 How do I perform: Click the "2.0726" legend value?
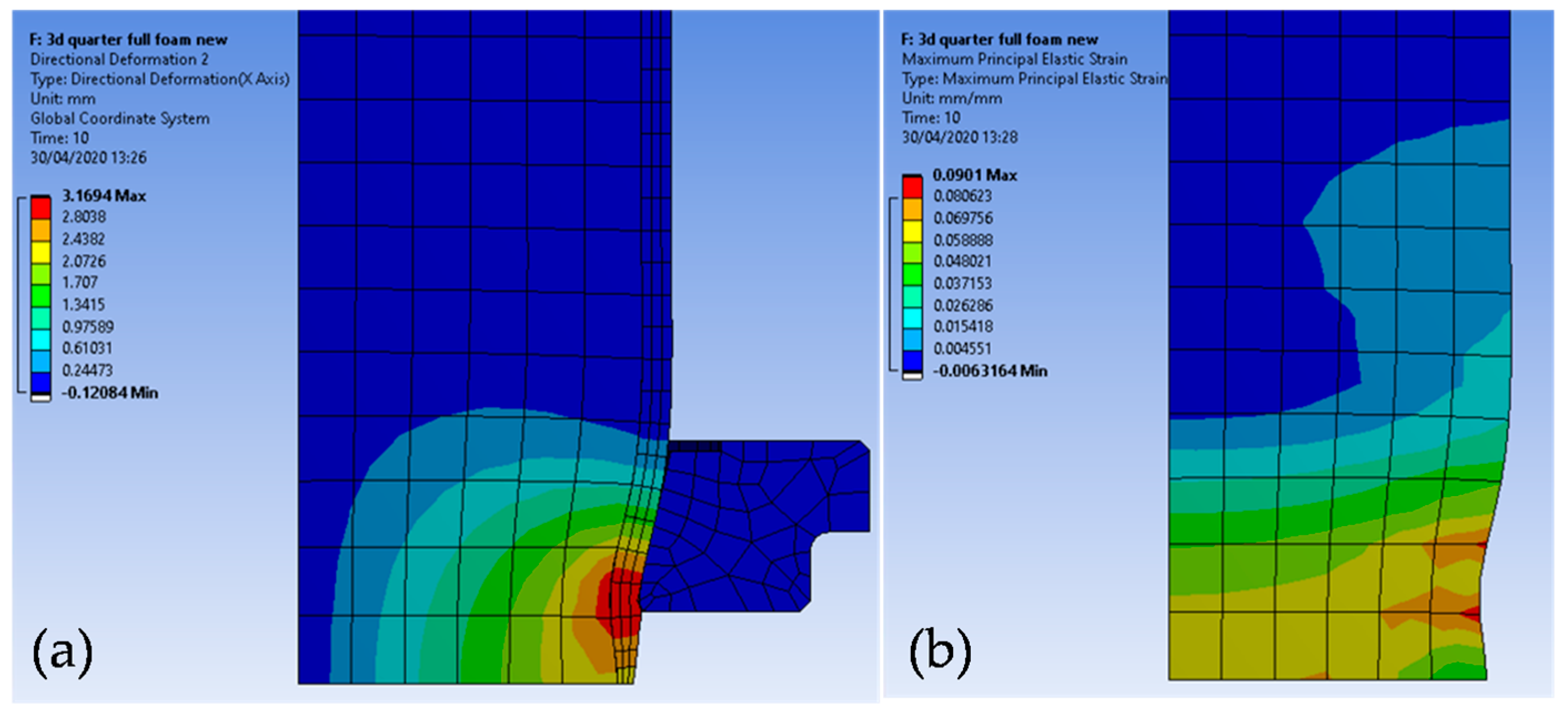(x=84, y=262)
